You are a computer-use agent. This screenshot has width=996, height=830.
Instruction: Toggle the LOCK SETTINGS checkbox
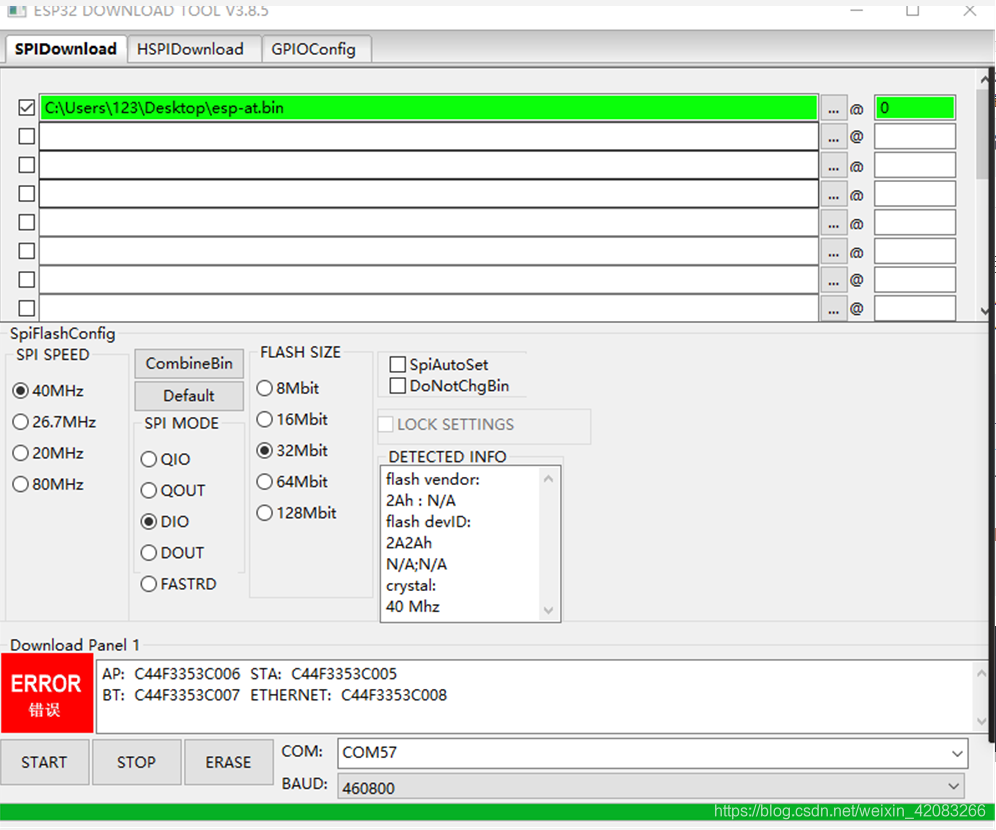[x=386, y=424]
